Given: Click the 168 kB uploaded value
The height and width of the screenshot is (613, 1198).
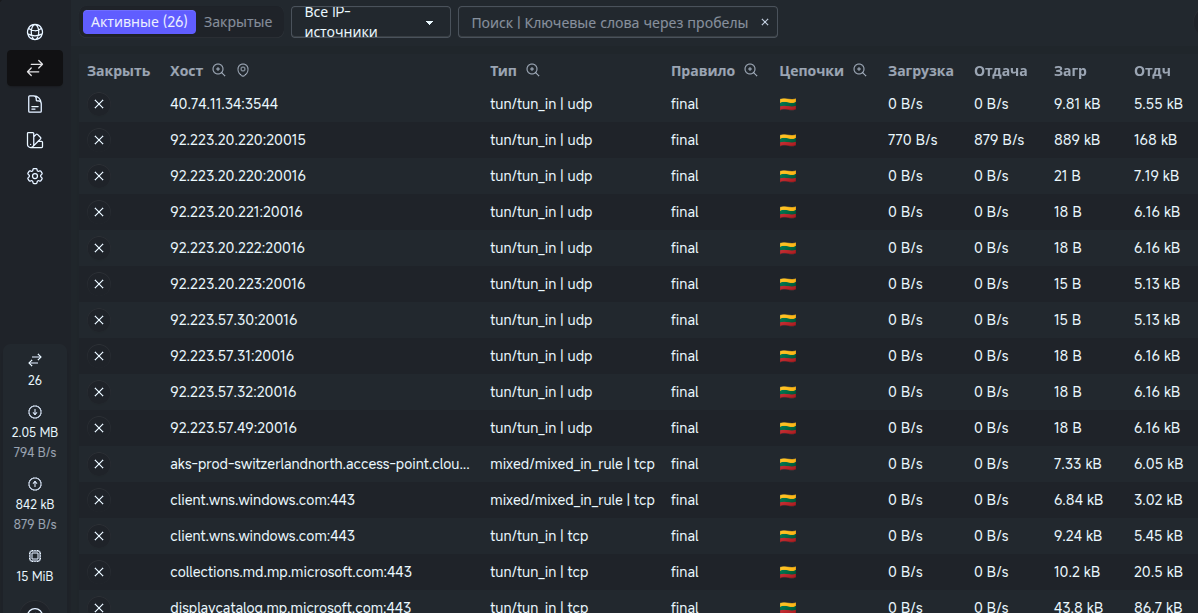Looking at the screenshot, I should pyautogui.click(x=1156, y=140).
